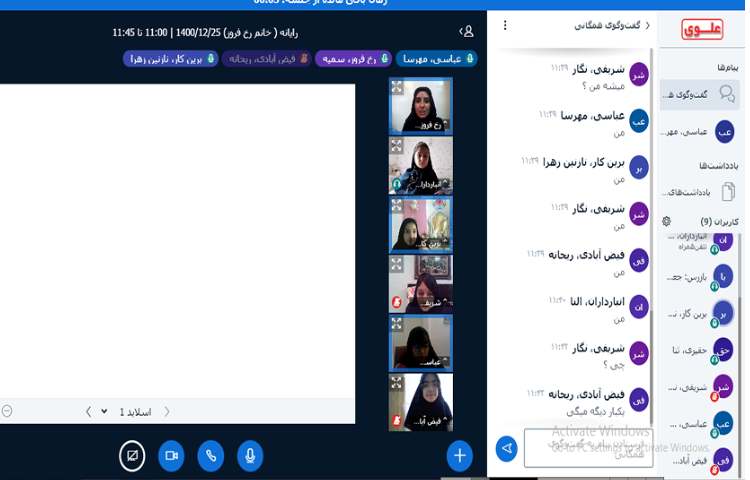Image resolution: width=750 pixels, height=480 pixels.
Task: Open رخ فروز webcam name dropdown
Action: pos(431,125)
